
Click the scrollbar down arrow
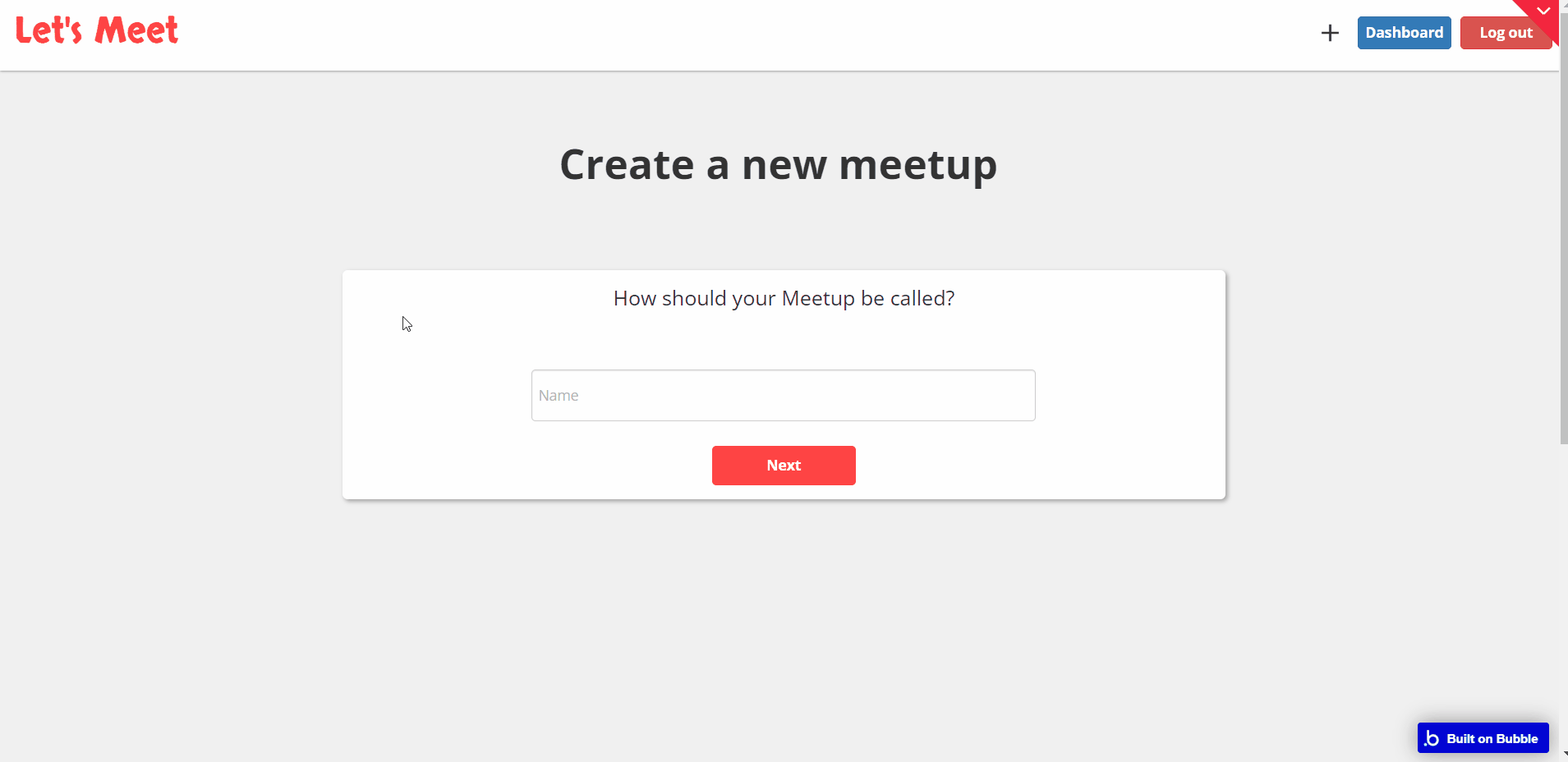pos(1565,754)
